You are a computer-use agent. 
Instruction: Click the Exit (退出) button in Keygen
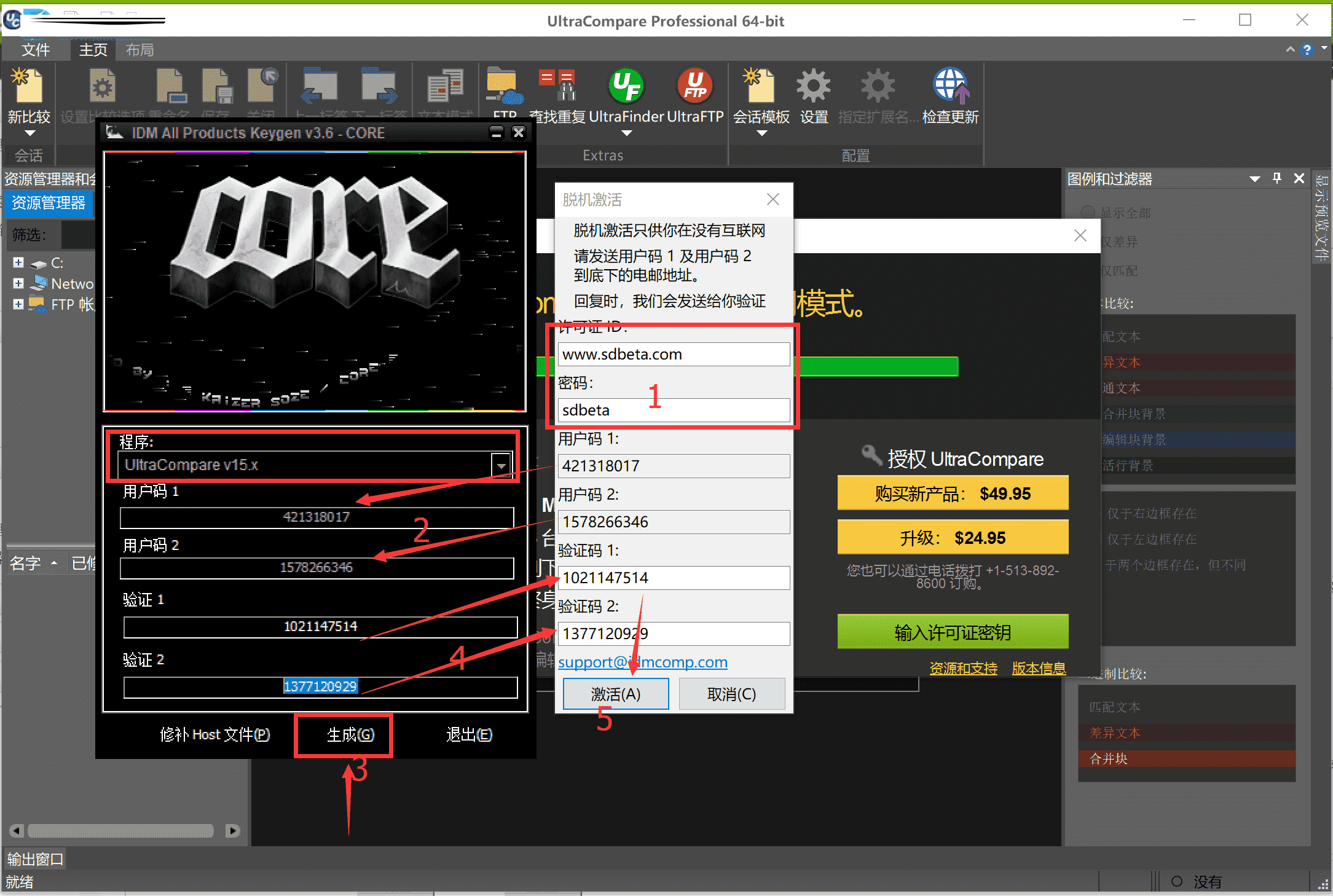[469, 734]
